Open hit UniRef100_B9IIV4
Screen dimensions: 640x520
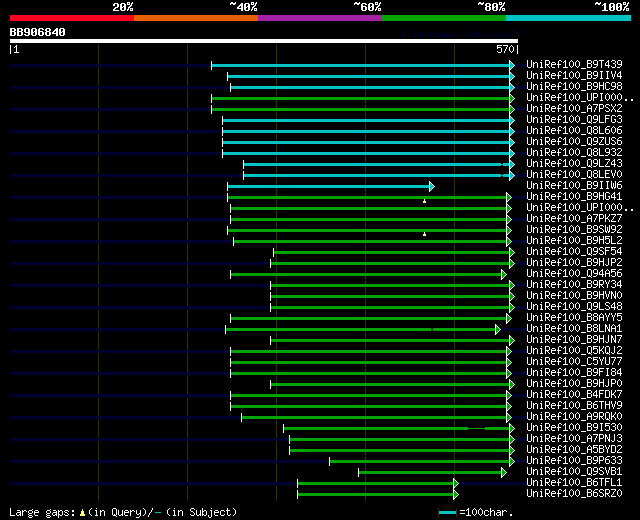[574, 76]
